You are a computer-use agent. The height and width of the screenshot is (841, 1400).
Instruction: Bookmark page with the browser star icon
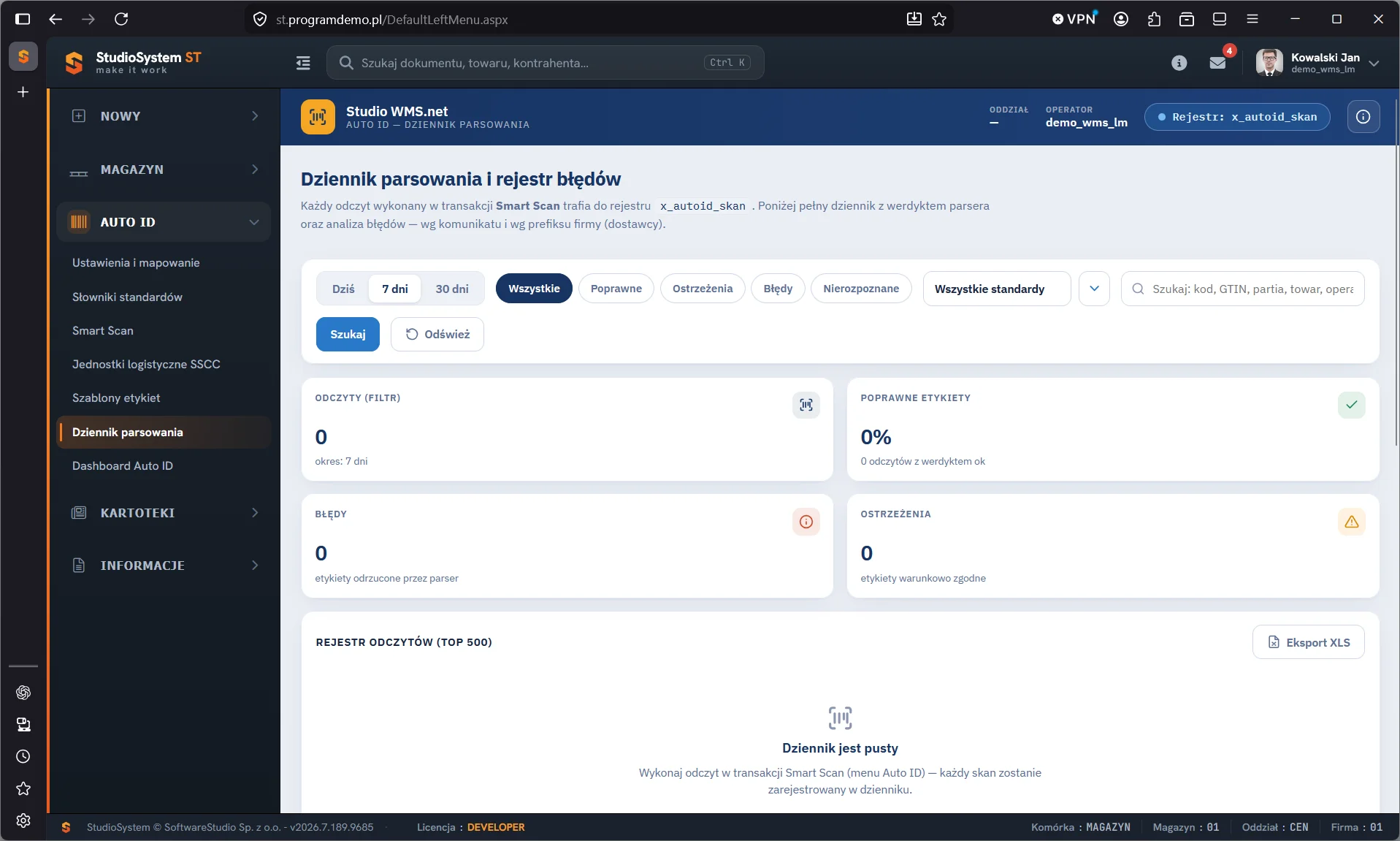click(939, 19)
